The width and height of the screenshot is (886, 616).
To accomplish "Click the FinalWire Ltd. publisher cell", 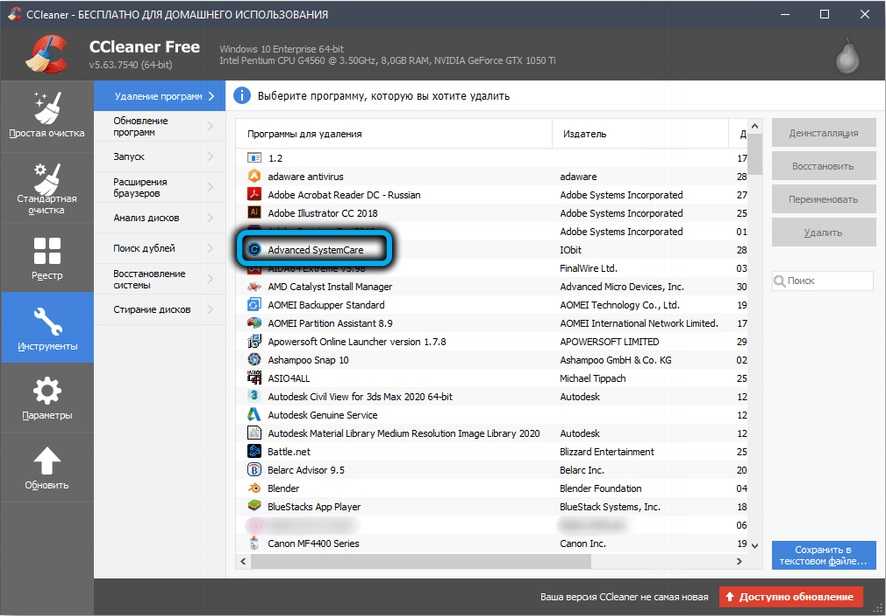I will point(588,268).
